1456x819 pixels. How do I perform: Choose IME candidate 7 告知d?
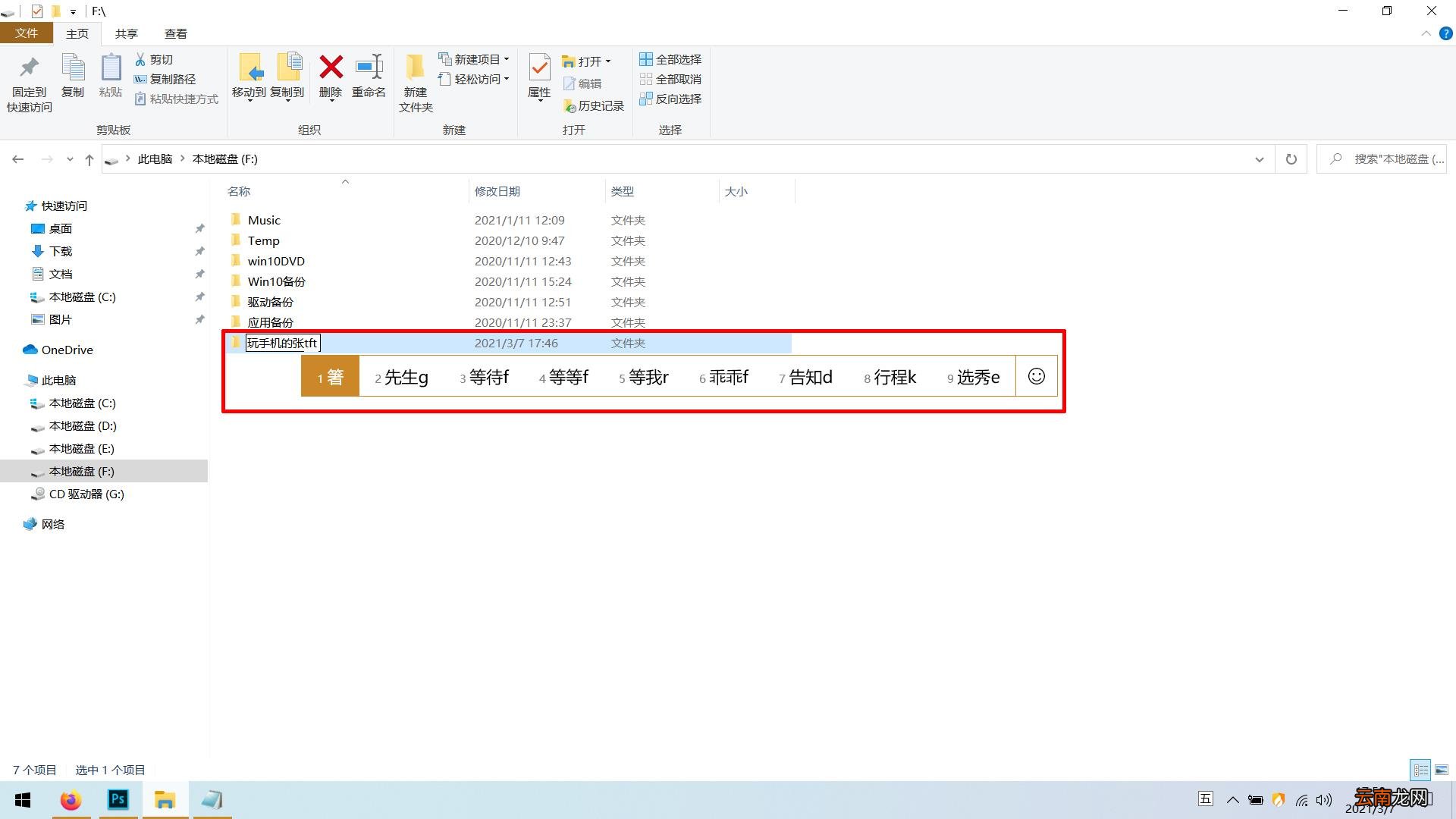pos(805,377)
